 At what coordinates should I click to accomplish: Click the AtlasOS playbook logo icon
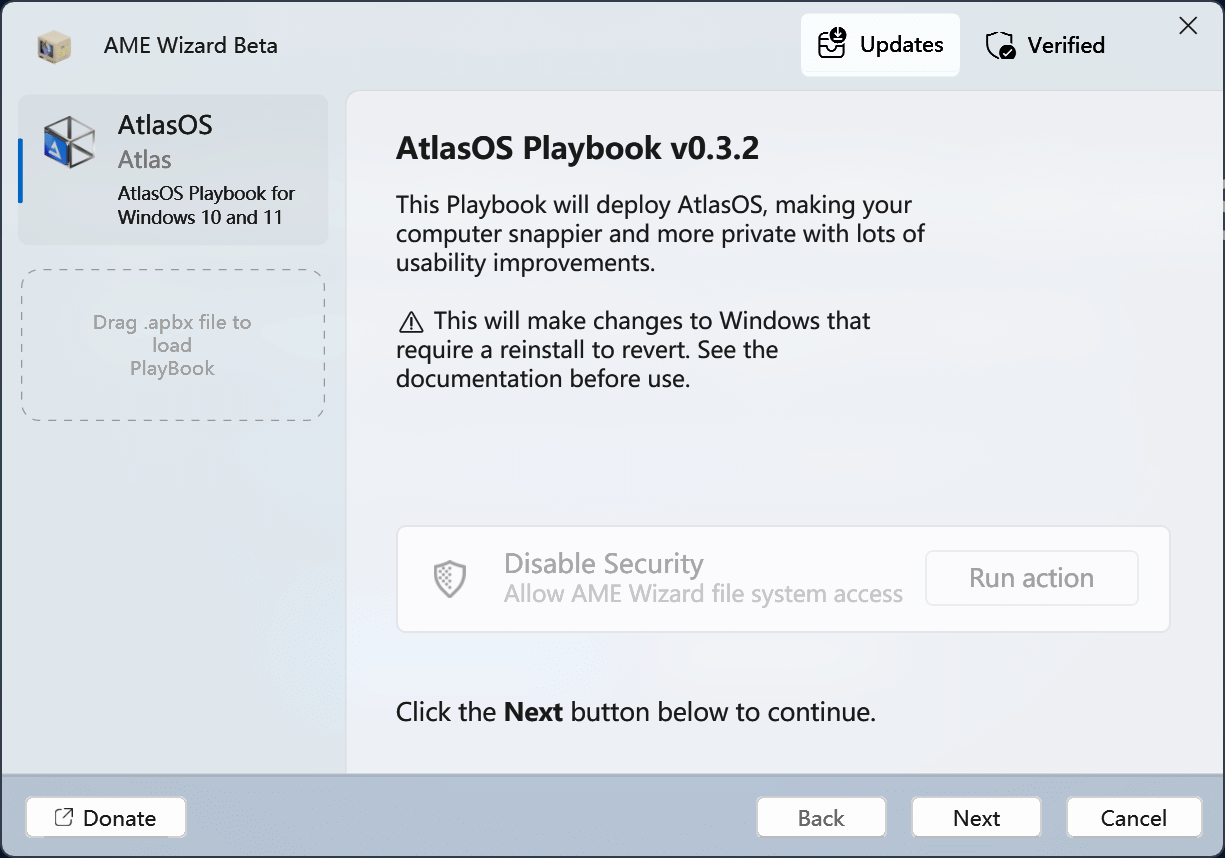[70, 141]
